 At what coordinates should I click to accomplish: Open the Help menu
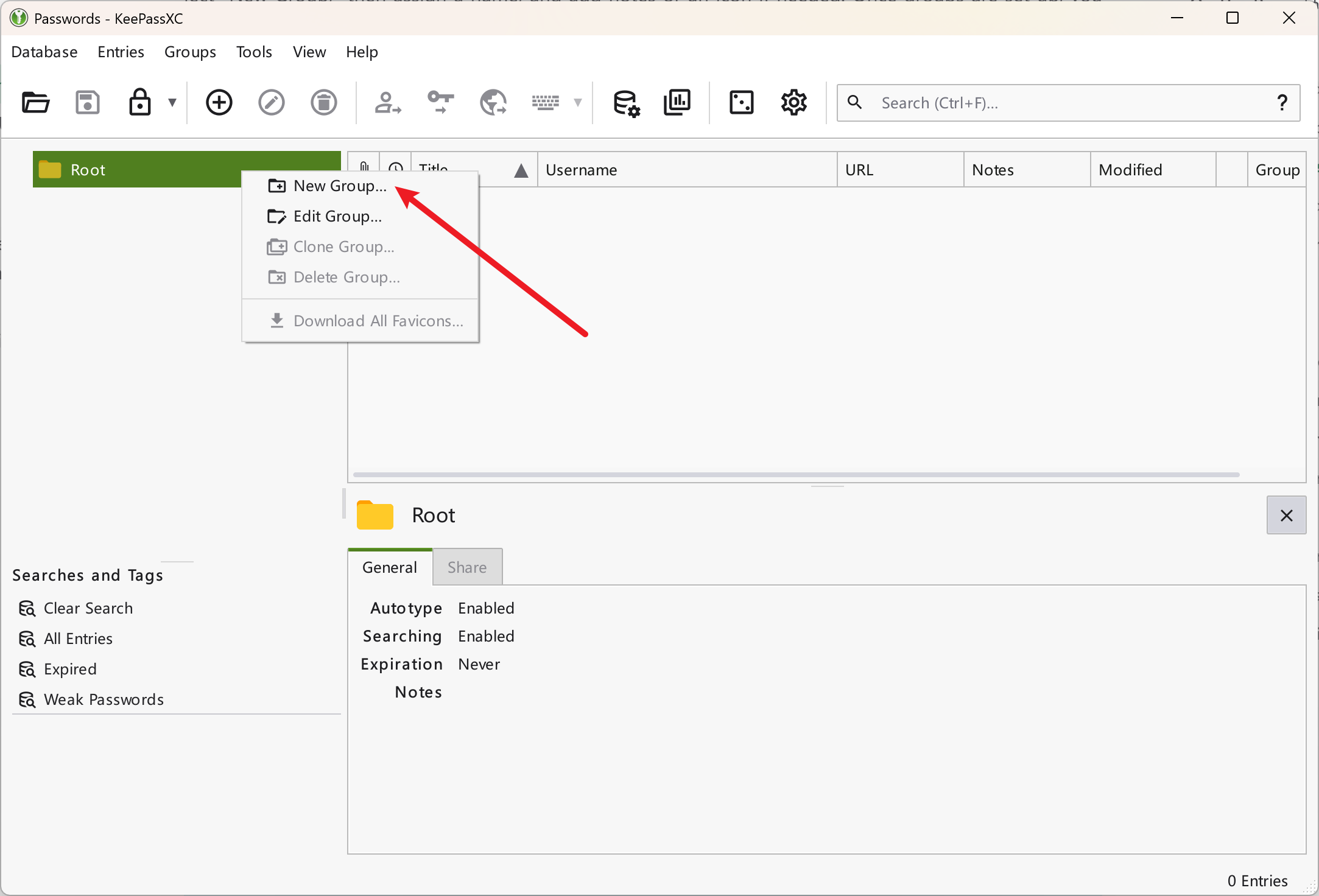tap(362, 52)
